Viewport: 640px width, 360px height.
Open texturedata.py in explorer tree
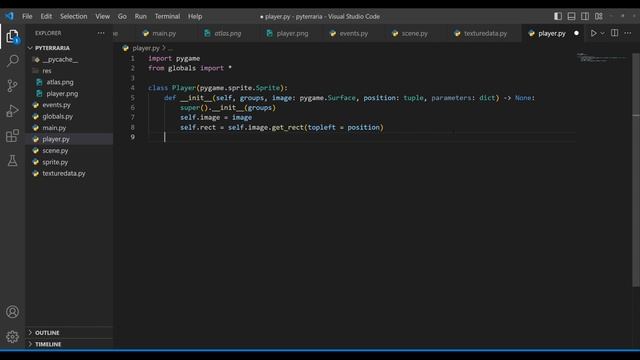[x=69, y=173]
